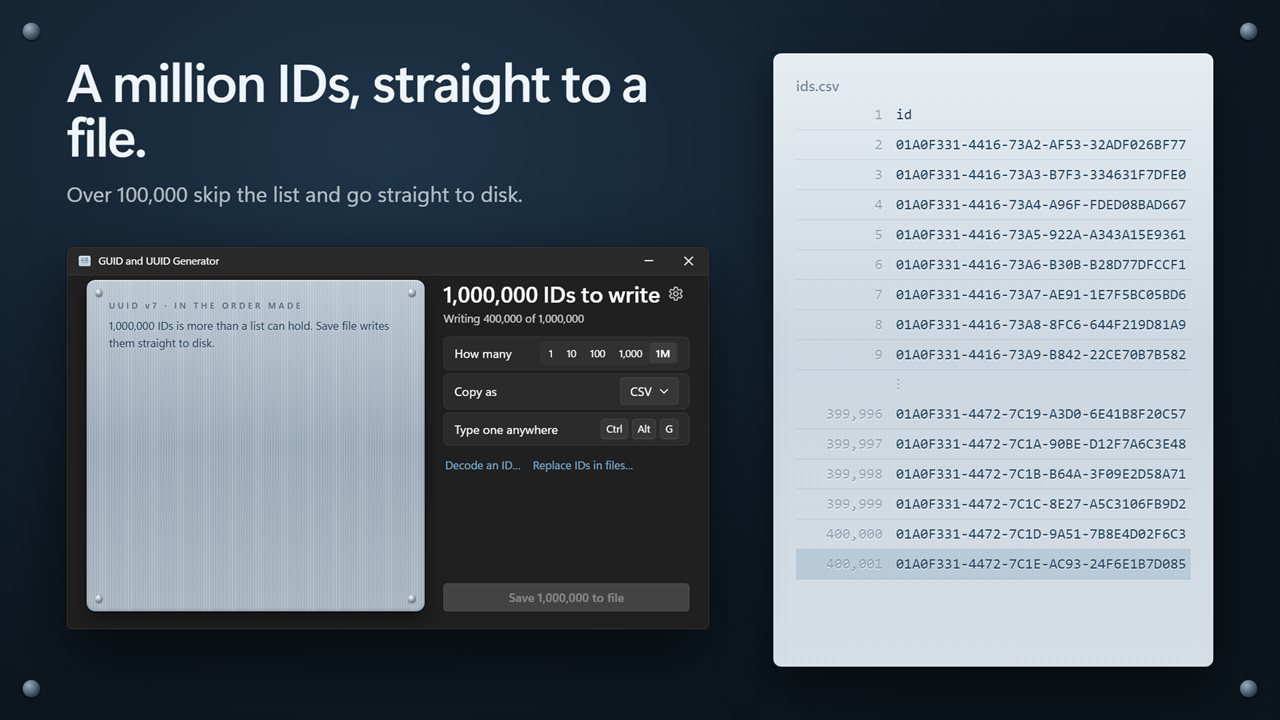
Task: Select the ID ending in FDED08BAD667
Action: pyautogui.click(x=1041, y=205)
